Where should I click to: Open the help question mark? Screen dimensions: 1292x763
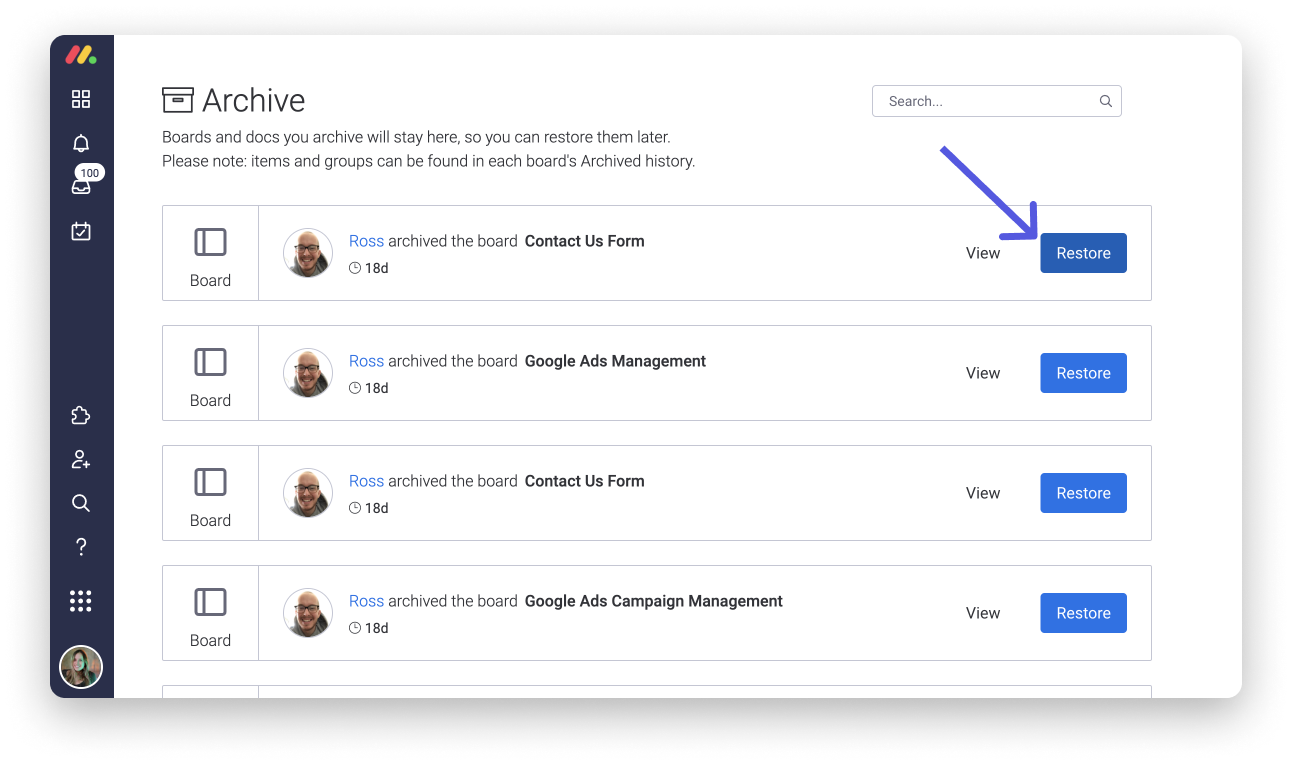pos(81,547)
